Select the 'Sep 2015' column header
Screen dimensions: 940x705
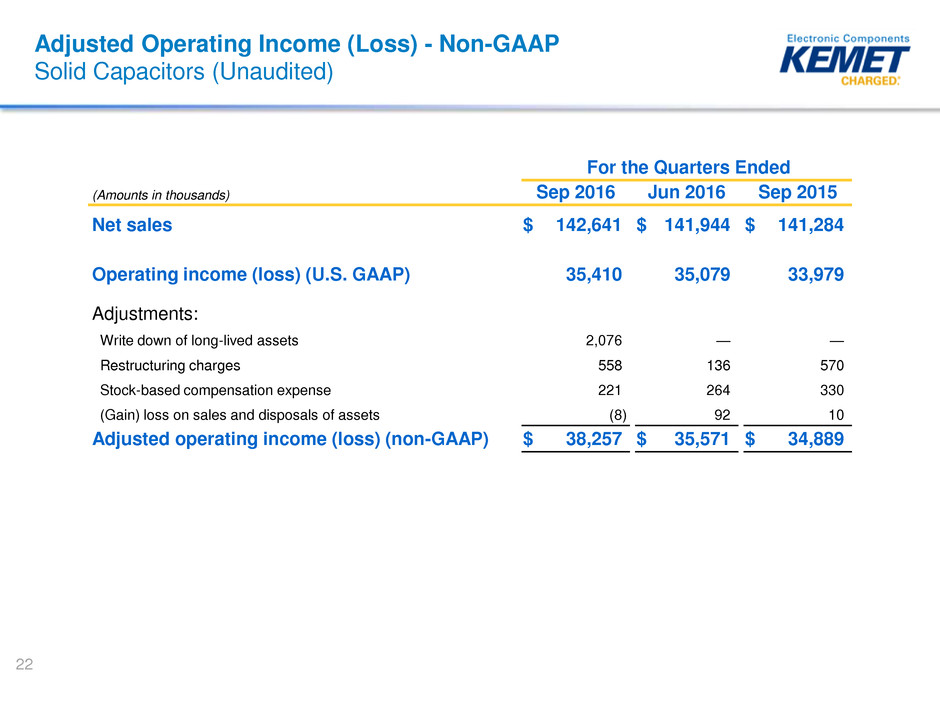[x=798, y=193]
